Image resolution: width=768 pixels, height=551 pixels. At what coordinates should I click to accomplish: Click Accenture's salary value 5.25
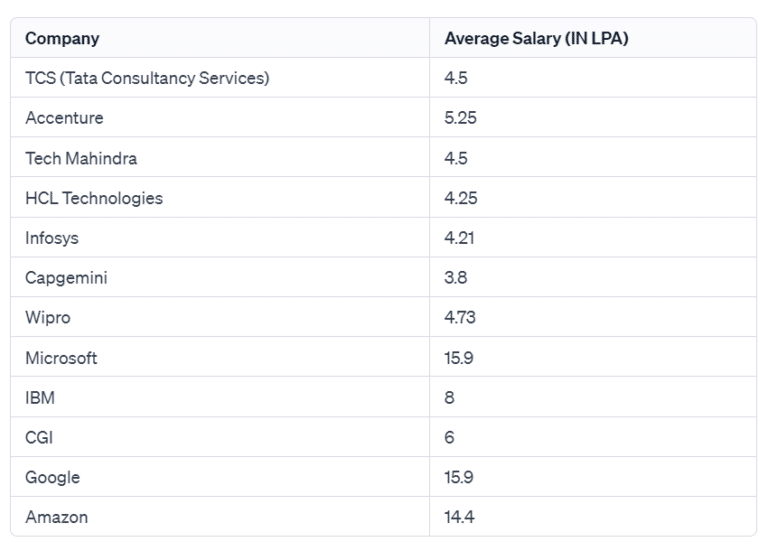(x=460, y=118)
